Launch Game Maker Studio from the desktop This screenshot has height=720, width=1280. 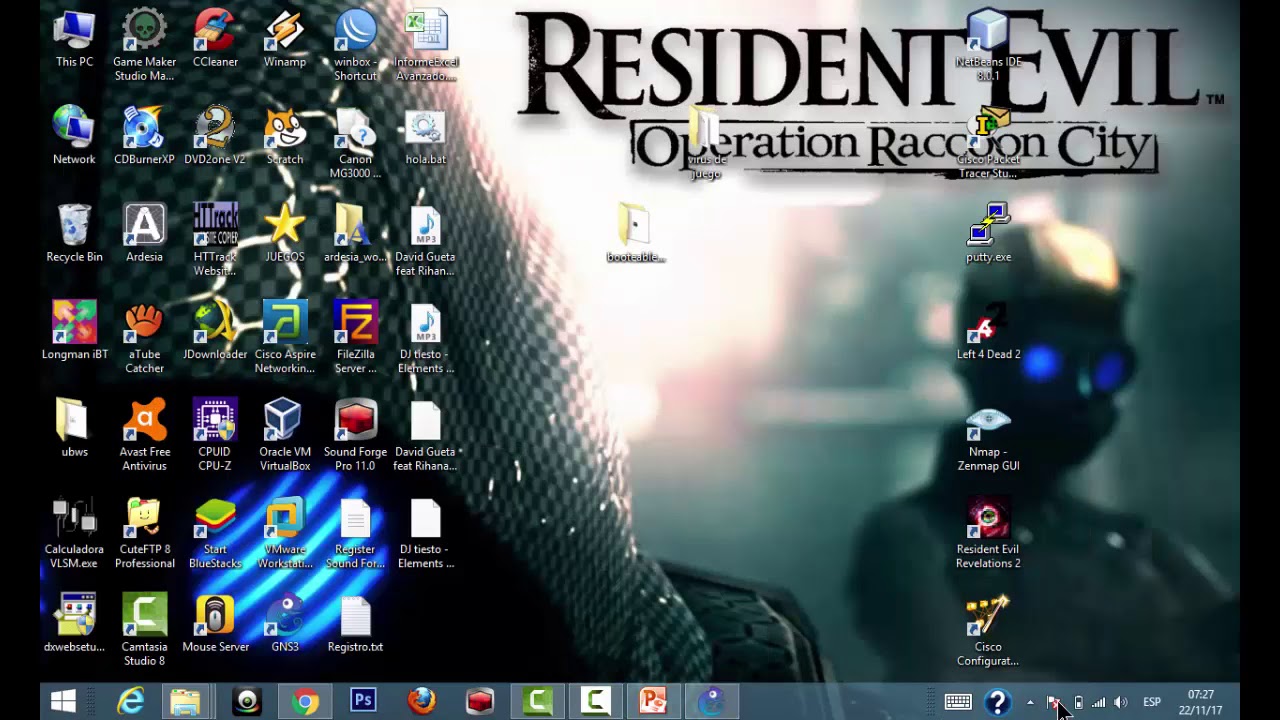[144, 45]
